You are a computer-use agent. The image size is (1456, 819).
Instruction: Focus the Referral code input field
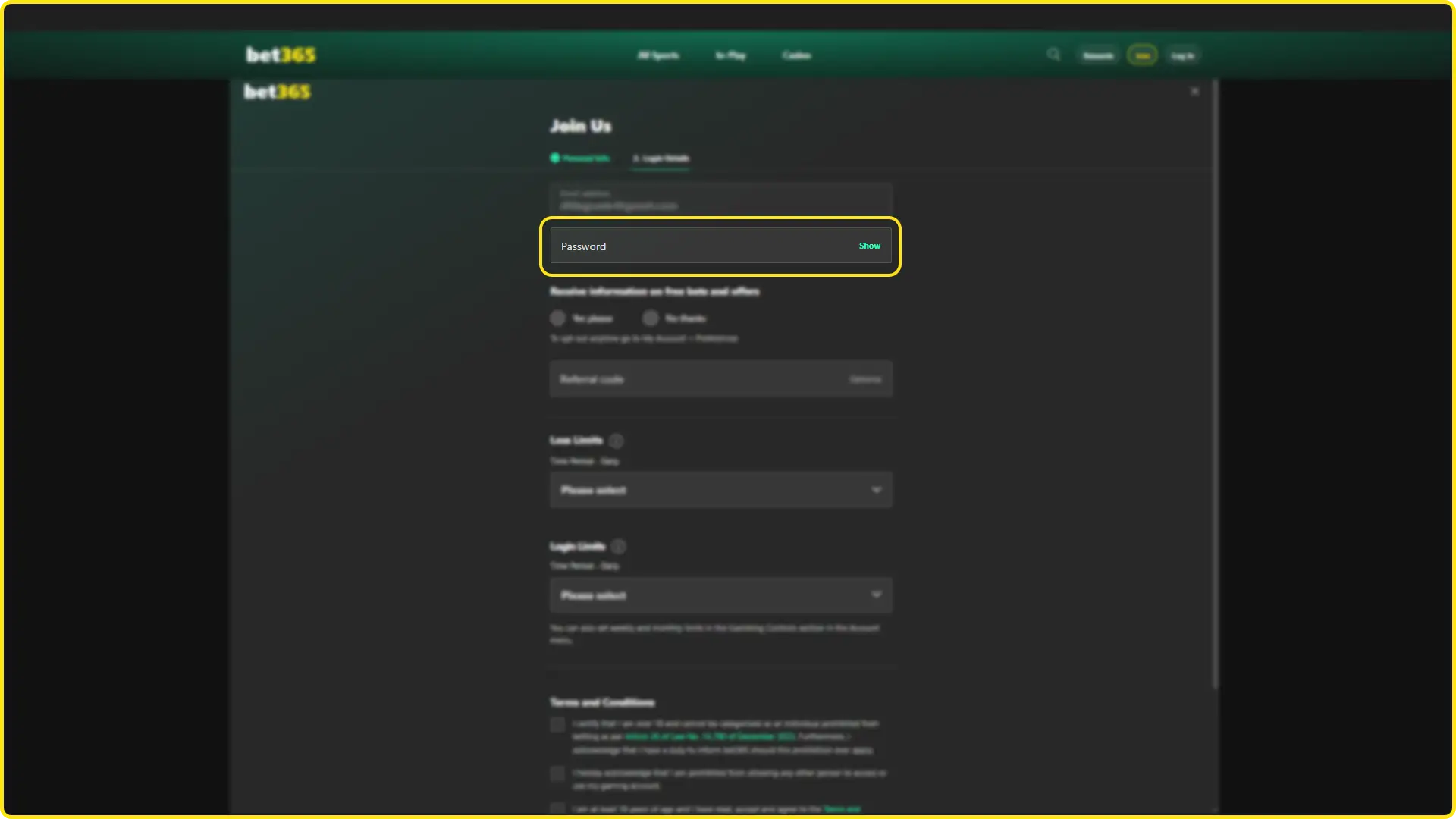[720, 379]
